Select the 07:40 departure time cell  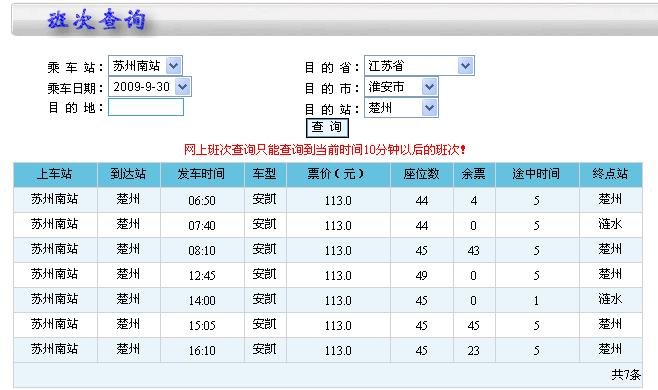202,225
